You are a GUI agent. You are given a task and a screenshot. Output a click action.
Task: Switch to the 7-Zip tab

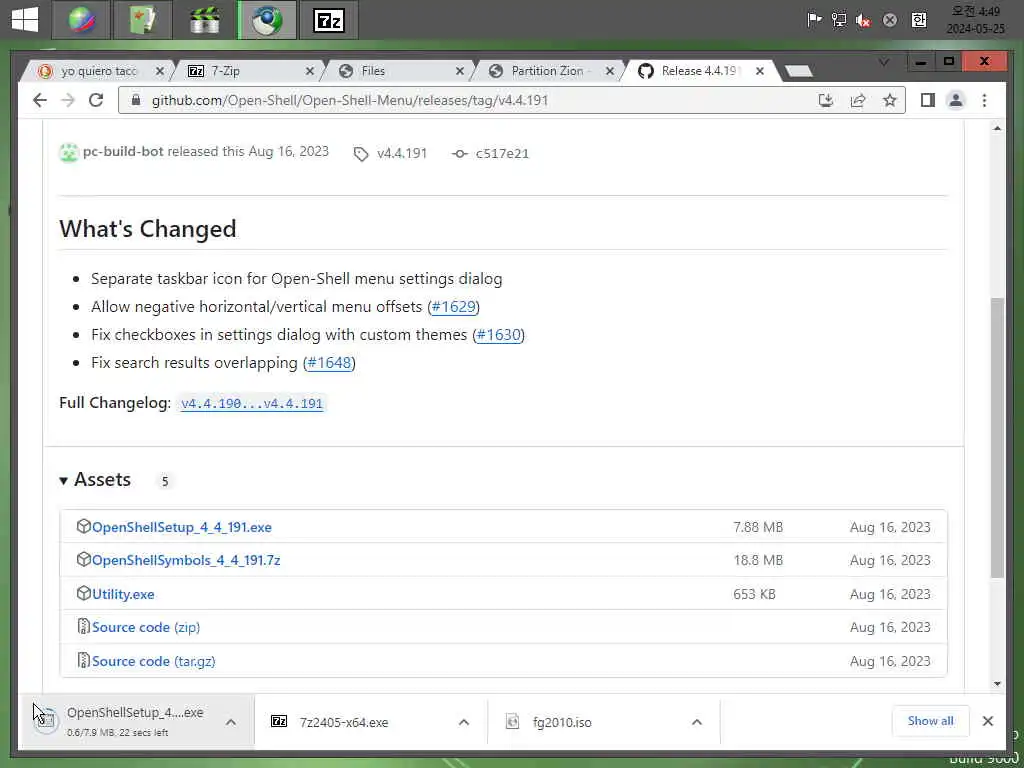(248, 71)
